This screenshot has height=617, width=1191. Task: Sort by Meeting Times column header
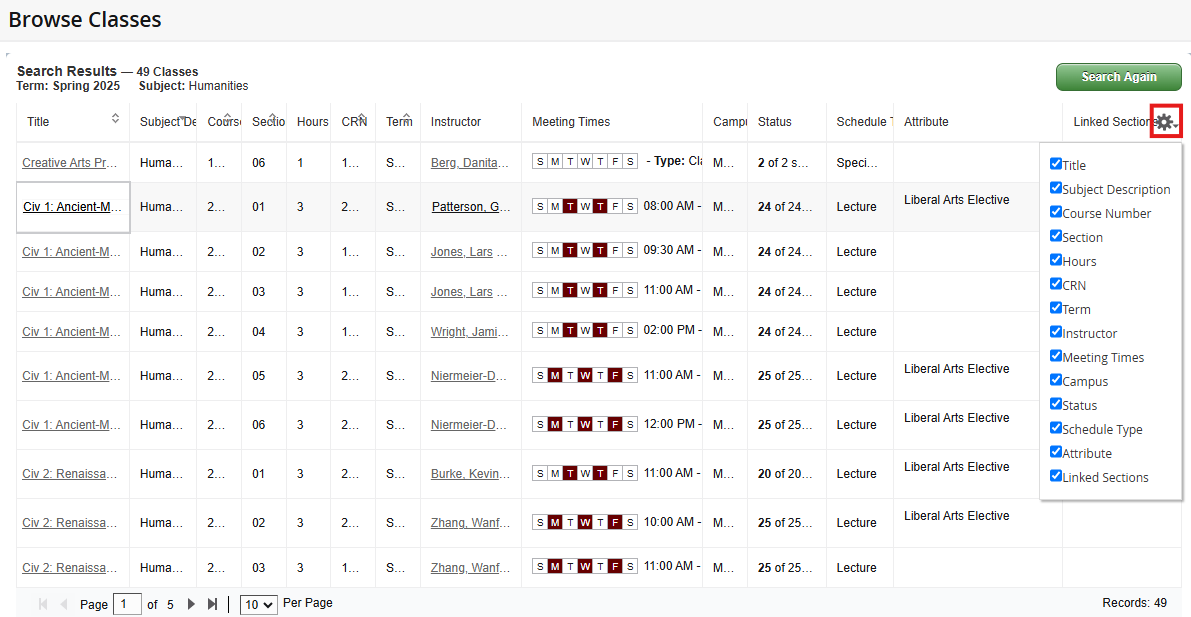coord(570,122)
